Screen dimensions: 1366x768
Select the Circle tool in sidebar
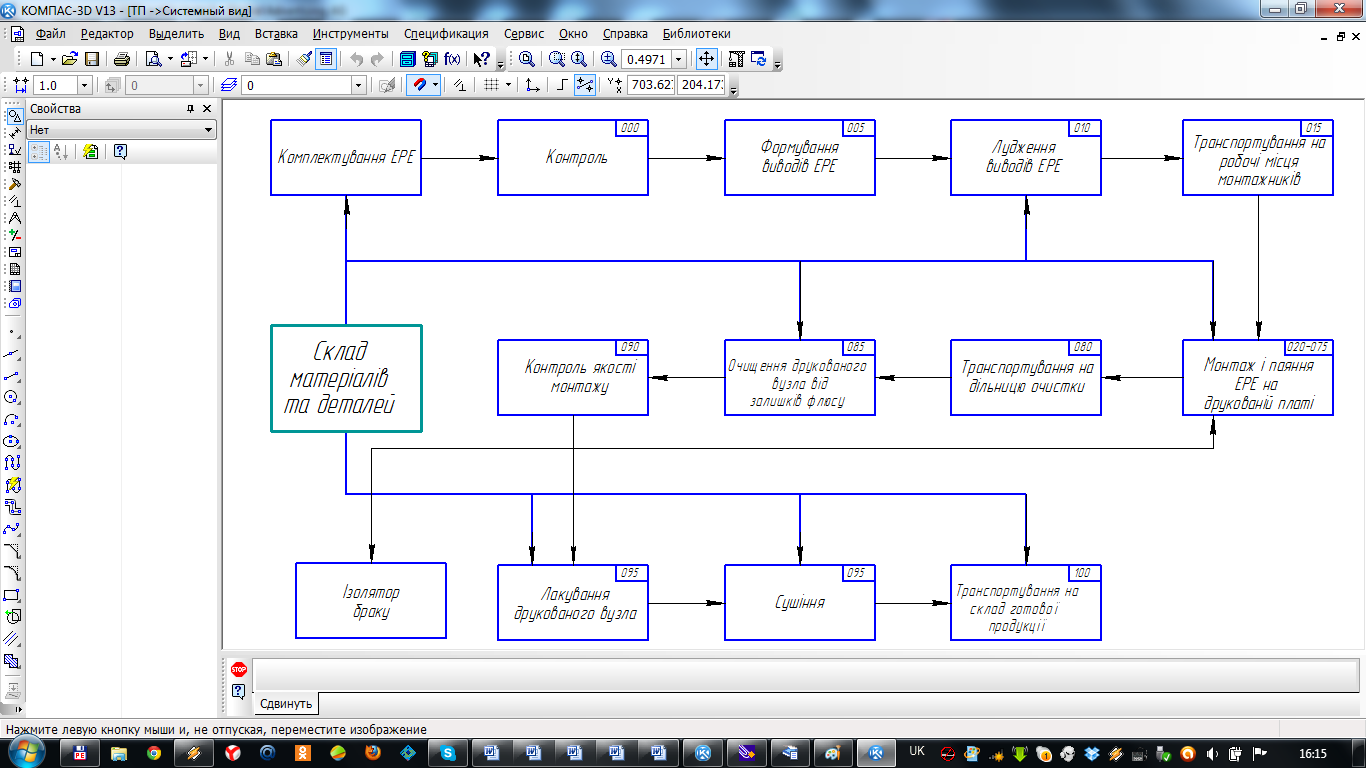13,397
